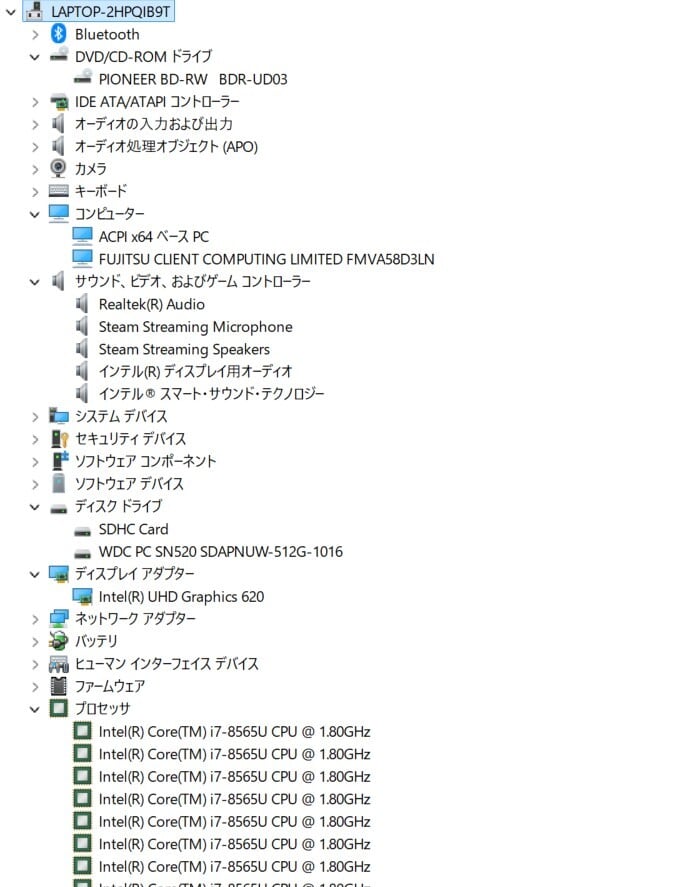This screenshot has height=887, width=685.
Task: Click the Bluetooth logo icon
Action: [x=58, y=34]
